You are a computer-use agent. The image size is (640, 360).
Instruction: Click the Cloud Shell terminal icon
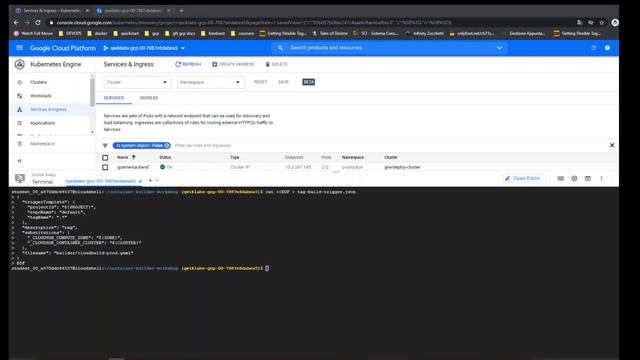[x=20, y=178]
